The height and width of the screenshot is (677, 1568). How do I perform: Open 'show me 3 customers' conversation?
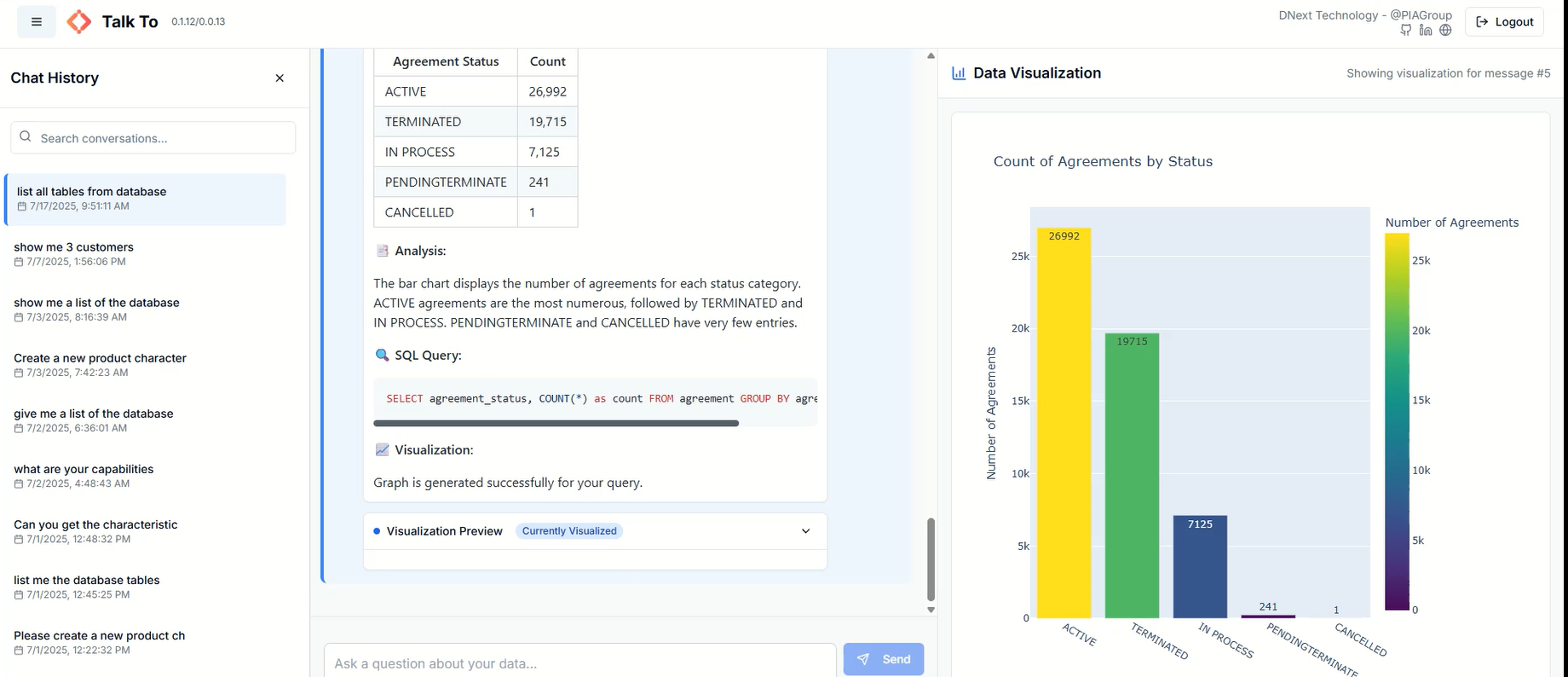click(73, 247)
